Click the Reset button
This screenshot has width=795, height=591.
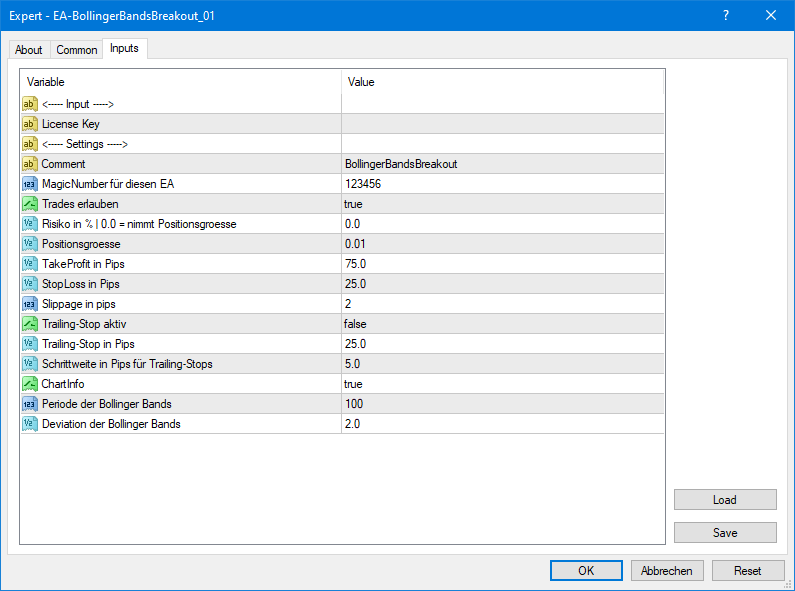747,570
